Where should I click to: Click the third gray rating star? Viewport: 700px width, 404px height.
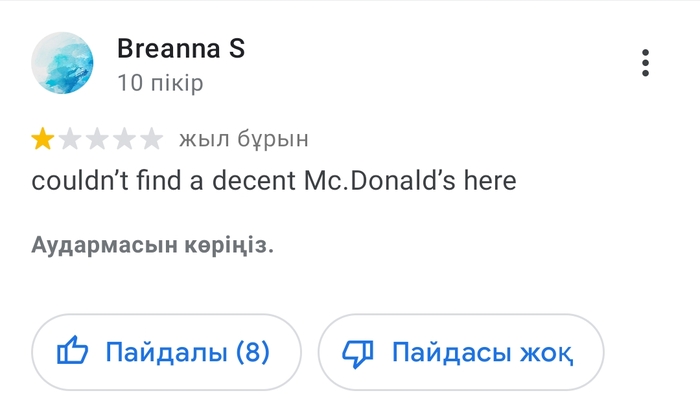click(x=96, y=139)
